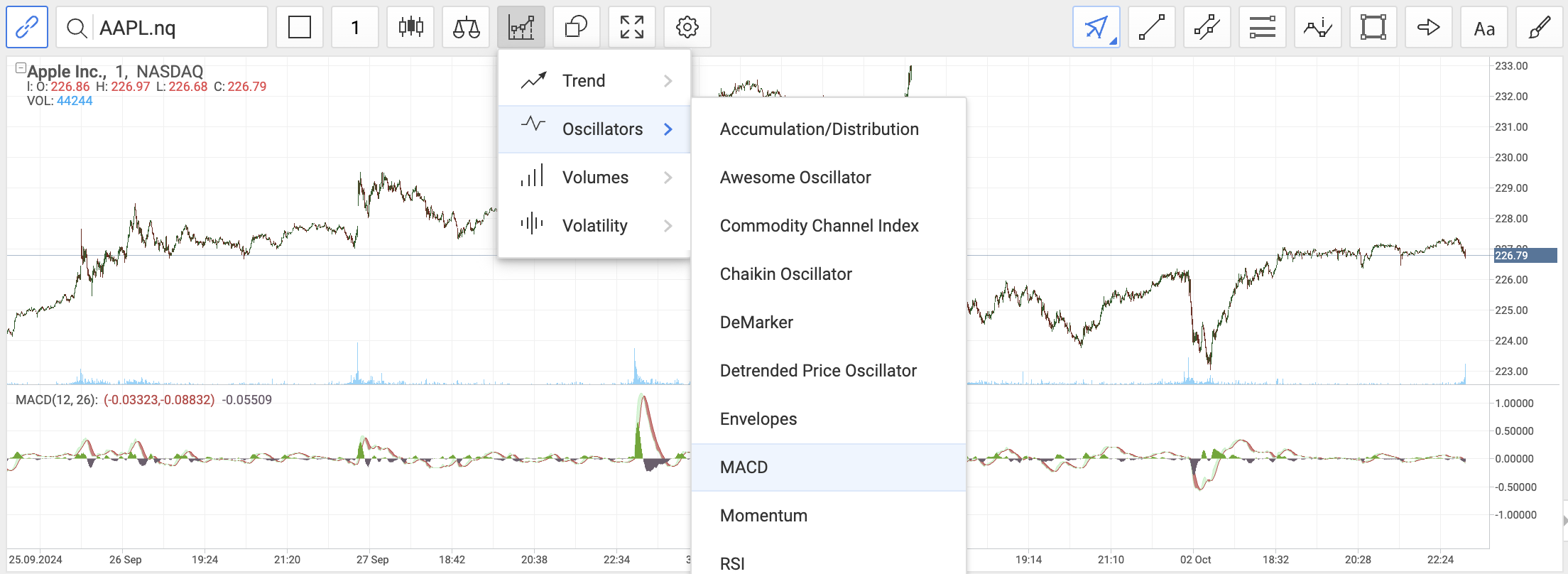Select the horizontal lines Fibonacci tool
Screen dimensions: 1568x574
(1263, 27)
